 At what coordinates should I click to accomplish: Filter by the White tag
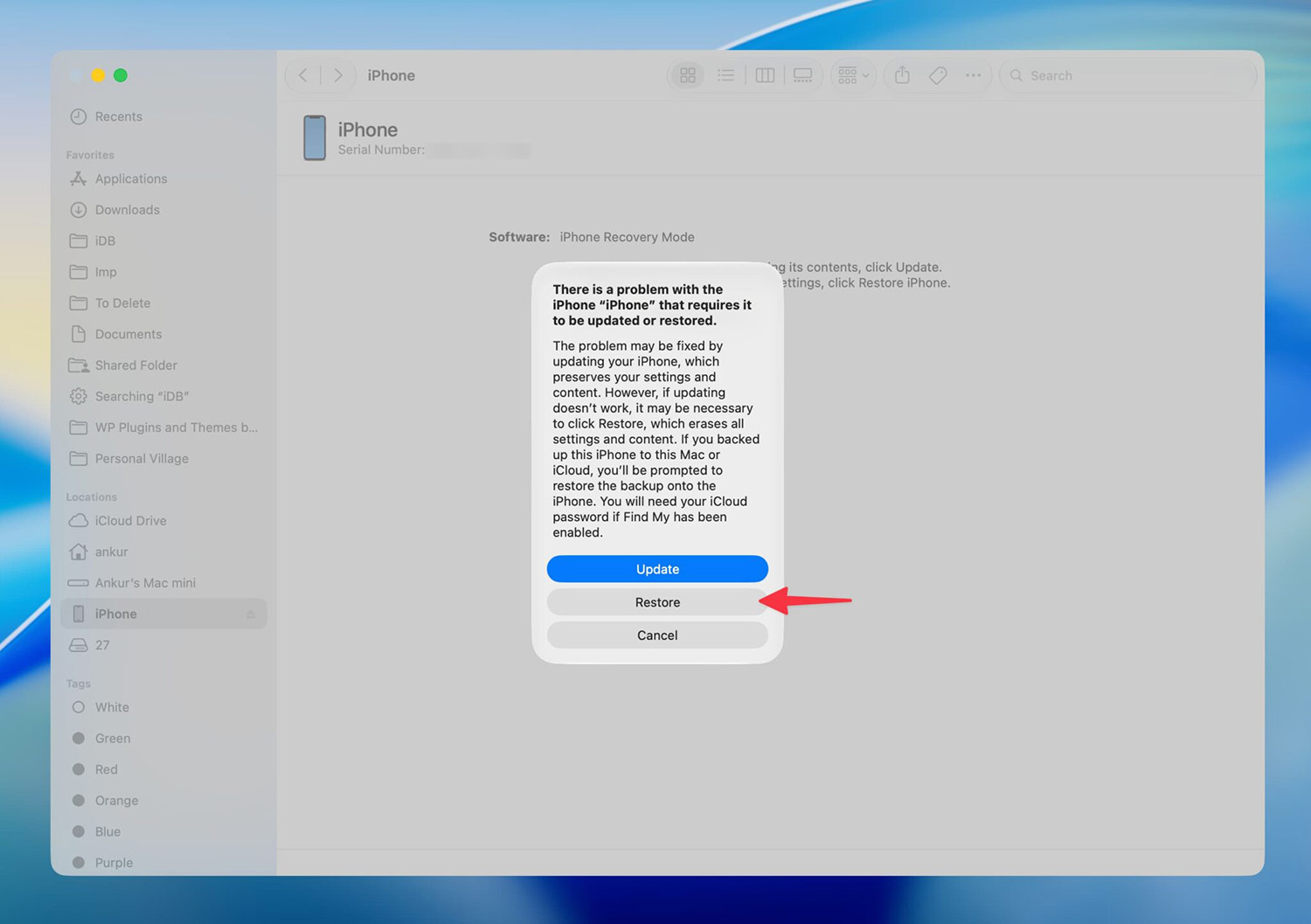point(163,707)
